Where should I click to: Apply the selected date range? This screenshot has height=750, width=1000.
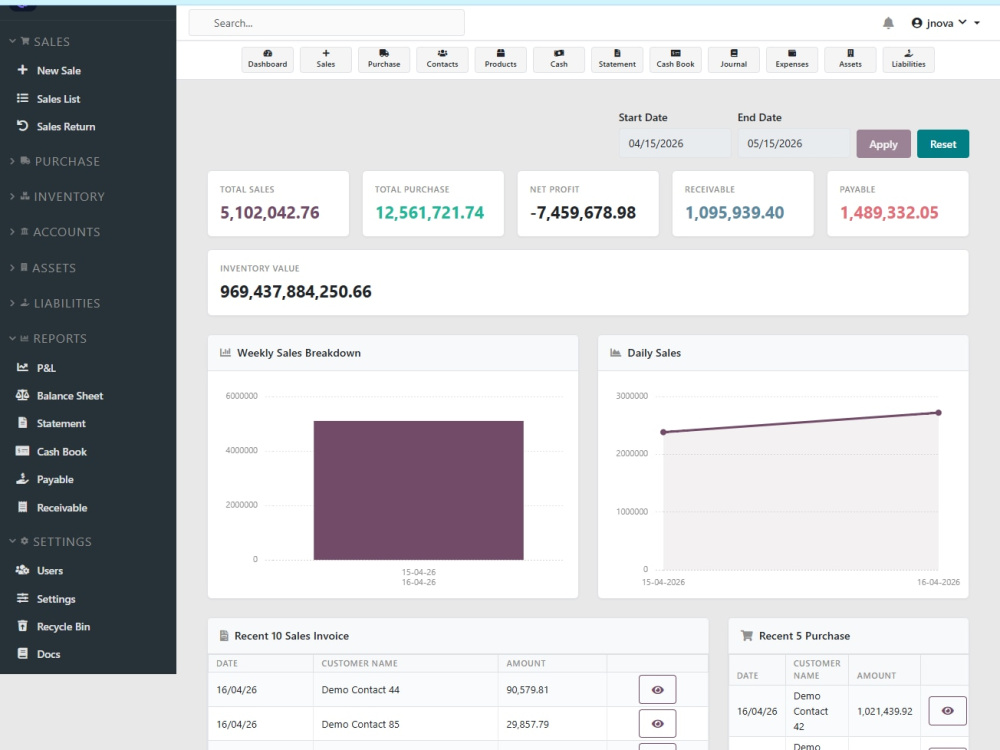pos(883,144)
